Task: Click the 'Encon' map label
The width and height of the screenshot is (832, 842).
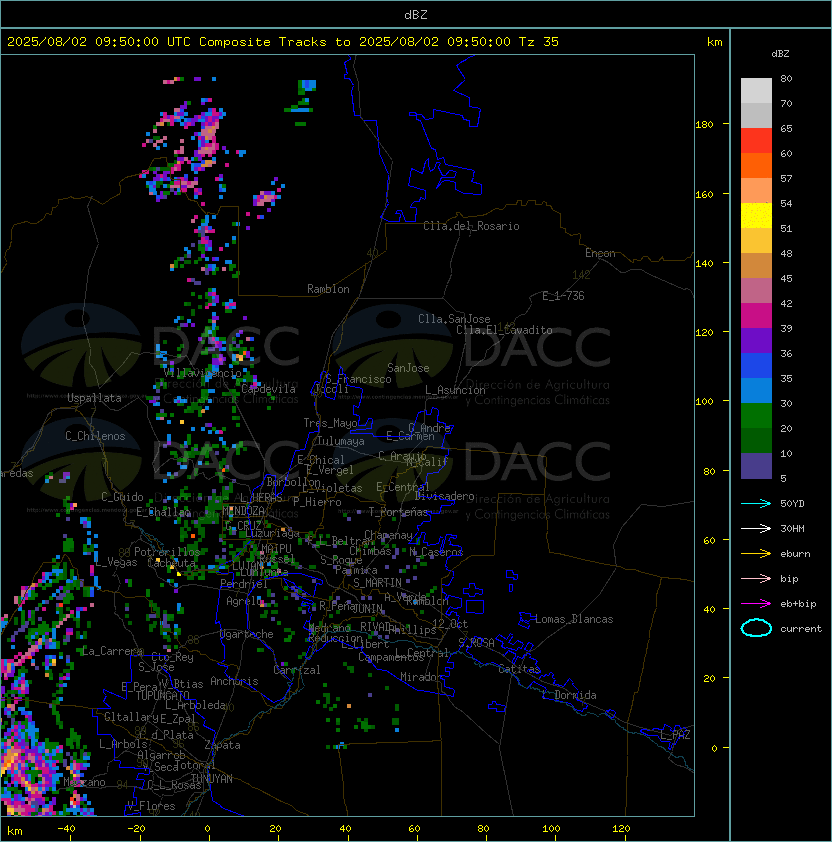Action: pos(600,253)
